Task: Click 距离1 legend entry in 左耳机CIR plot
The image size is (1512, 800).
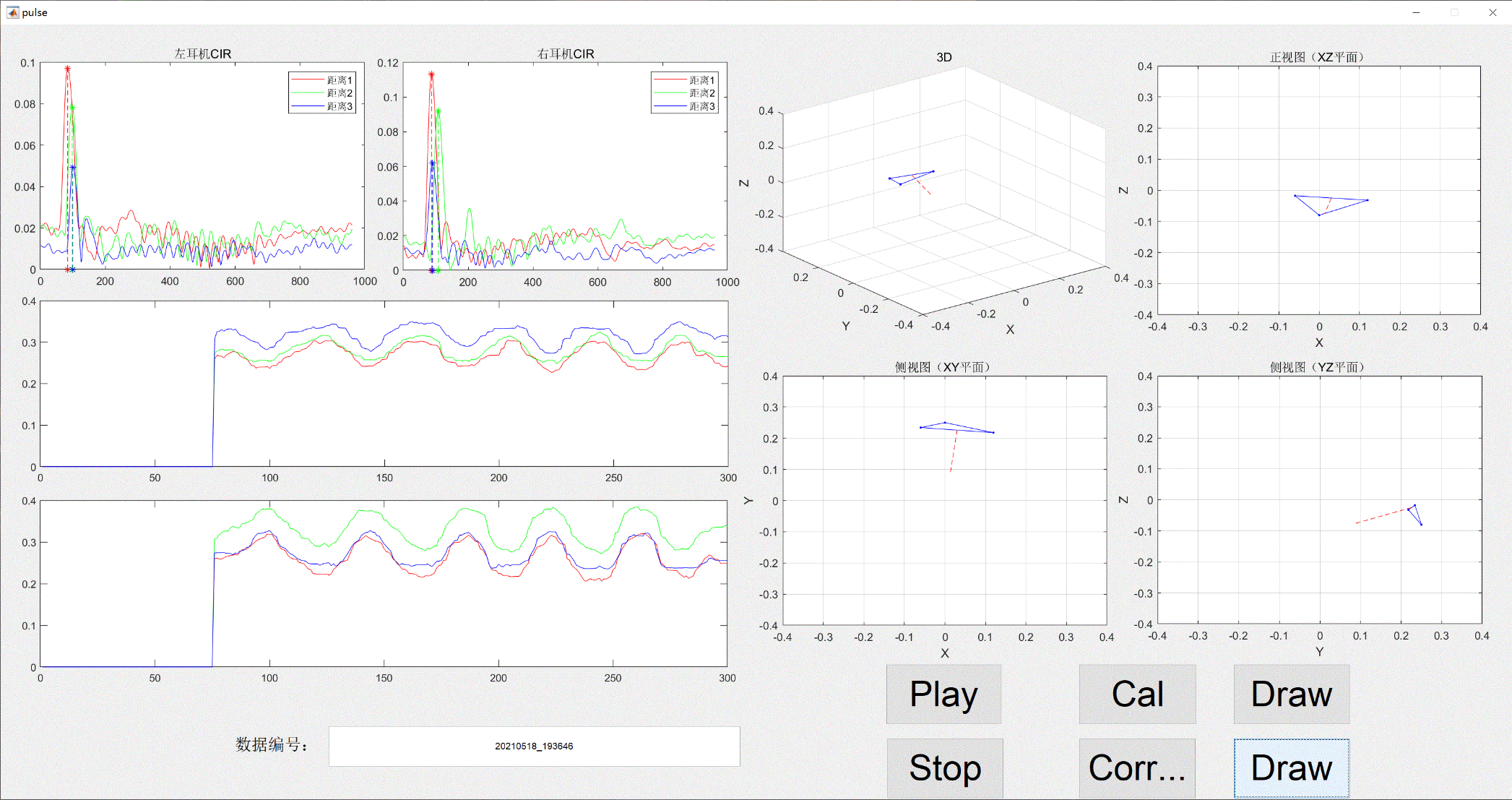Action: click(339, 80)
